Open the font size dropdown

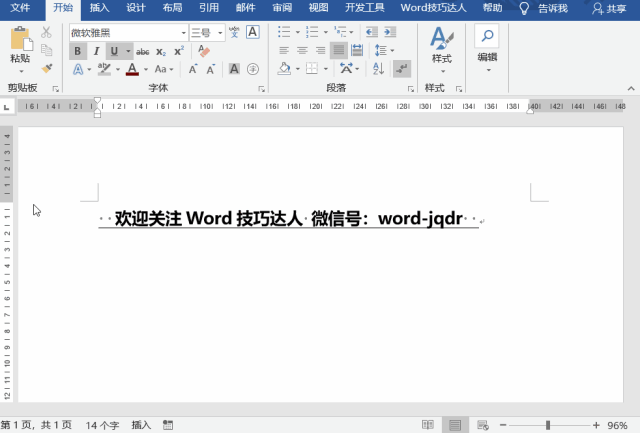coord(220,33)
